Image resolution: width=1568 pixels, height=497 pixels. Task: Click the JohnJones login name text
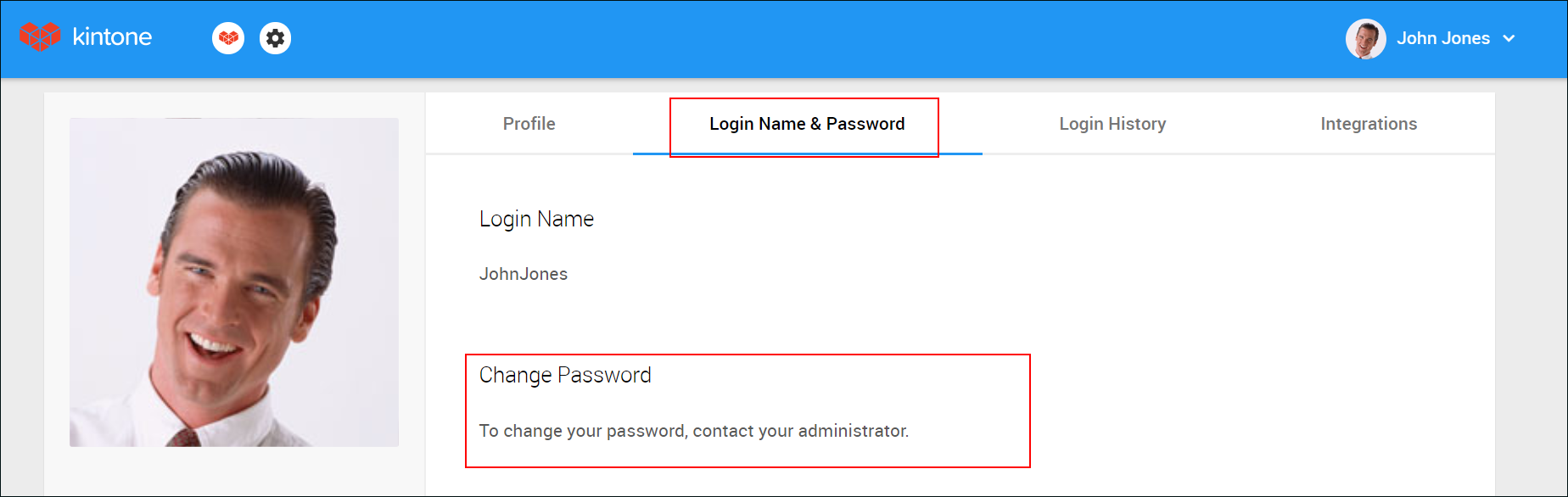pyautogui.click(x=524, y=273)
